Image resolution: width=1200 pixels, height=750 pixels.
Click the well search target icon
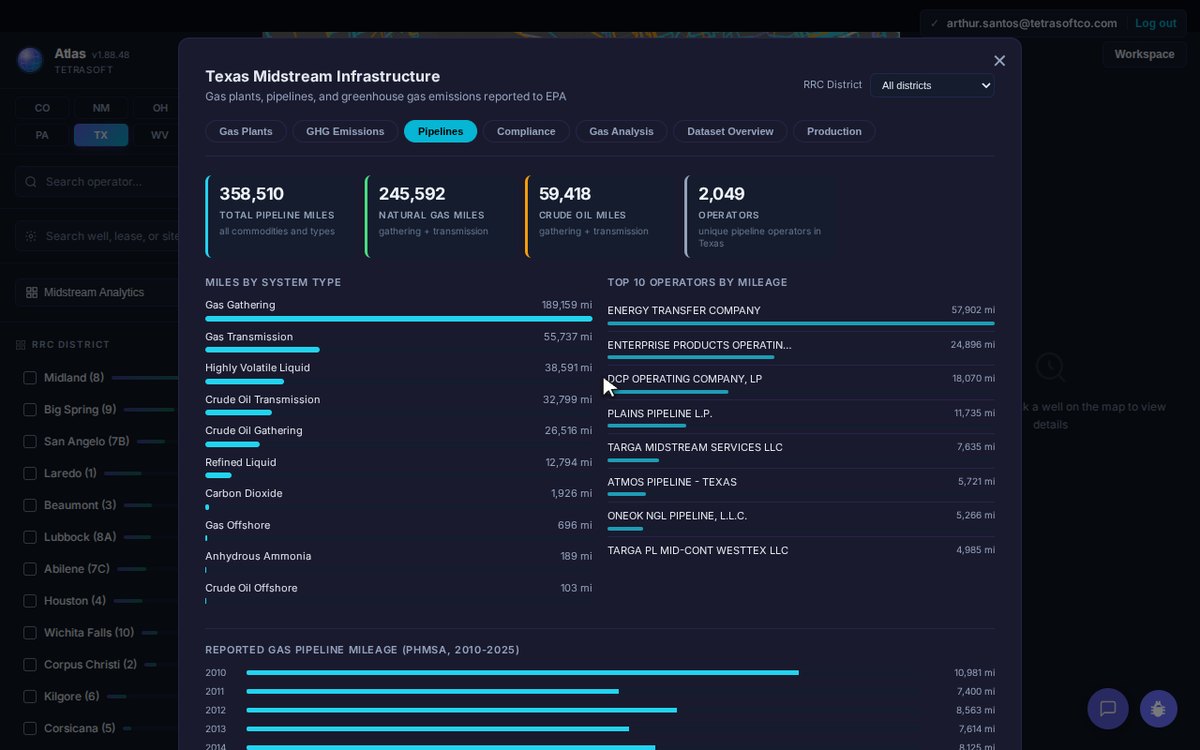tap(31, 236)
